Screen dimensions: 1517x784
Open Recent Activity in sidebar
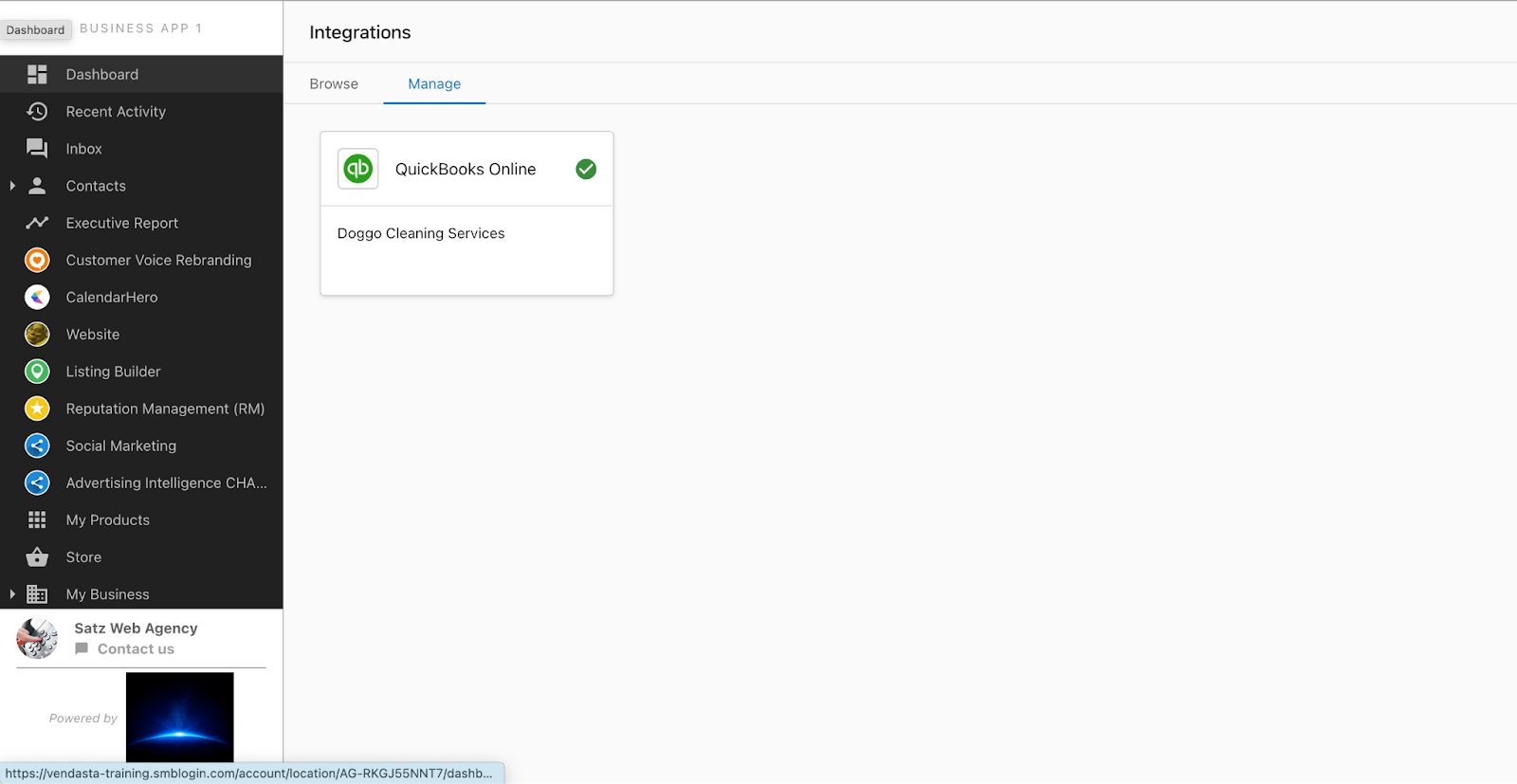click(141, 112)
